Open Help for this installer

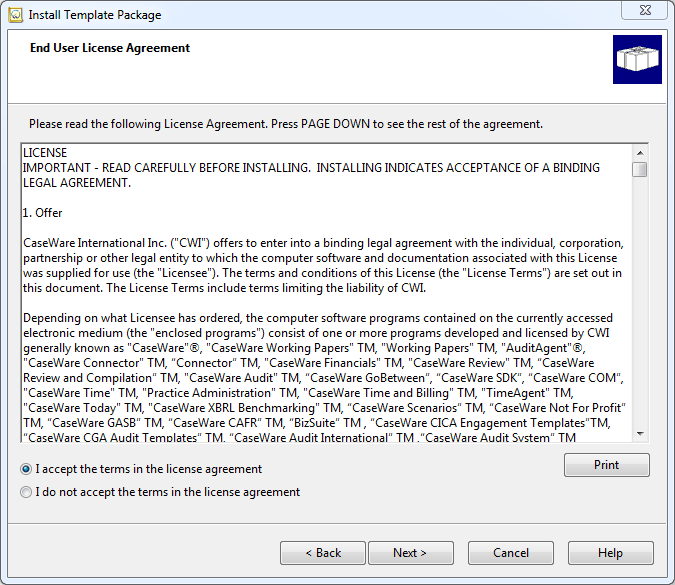(610, 553)
